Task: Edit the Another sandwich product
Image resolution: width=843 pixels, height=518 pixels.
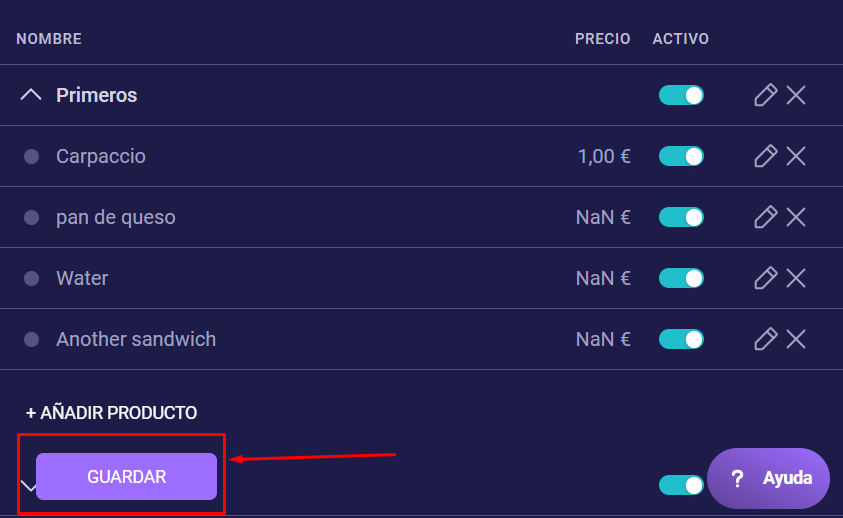Action: 765,339
